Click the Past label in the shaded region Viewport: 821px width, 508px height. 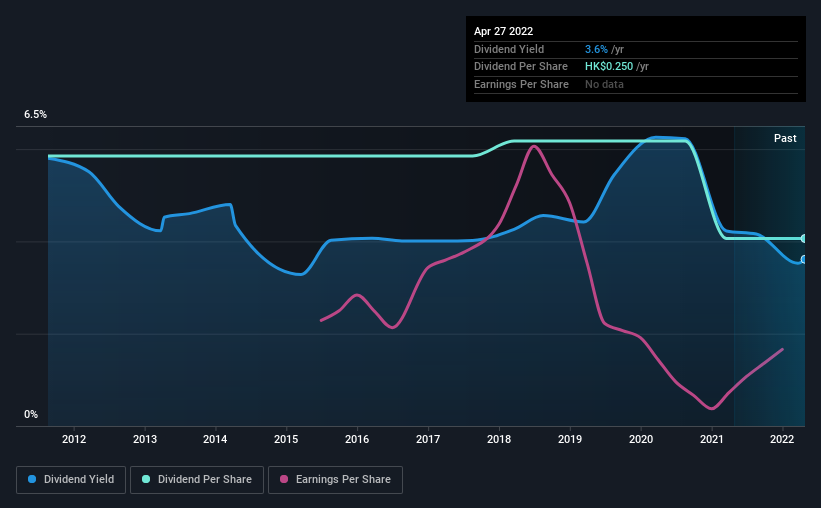(x=785, y=138)
